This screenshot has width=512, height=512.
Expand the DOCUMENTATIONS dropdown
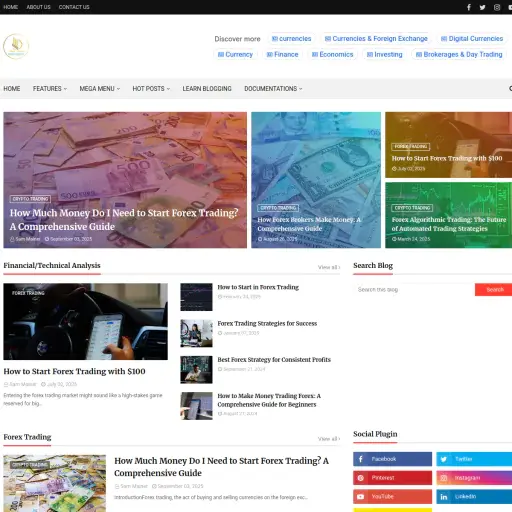[273, 89]
